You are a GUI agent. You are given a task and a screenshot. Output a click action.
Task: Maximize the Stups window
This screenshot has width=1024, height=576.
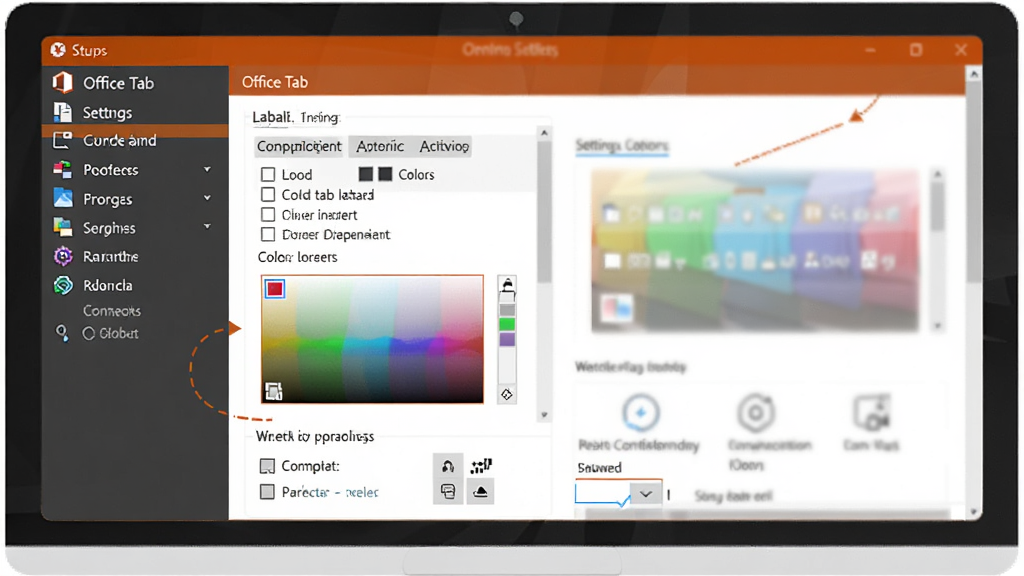(916, 50)
